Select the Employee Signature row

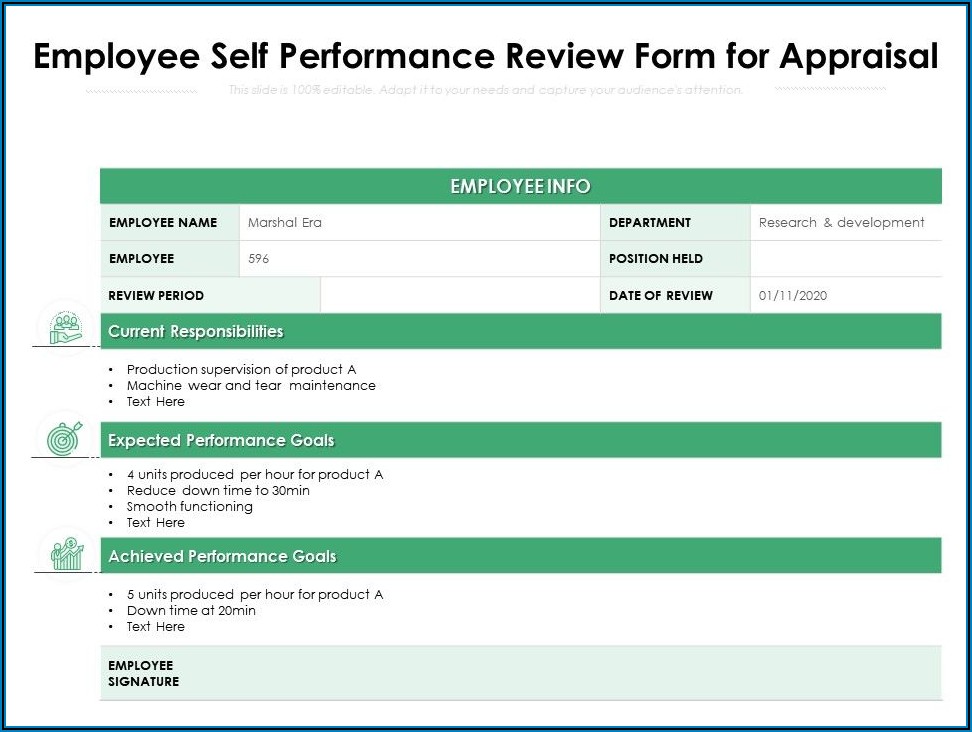520,673
